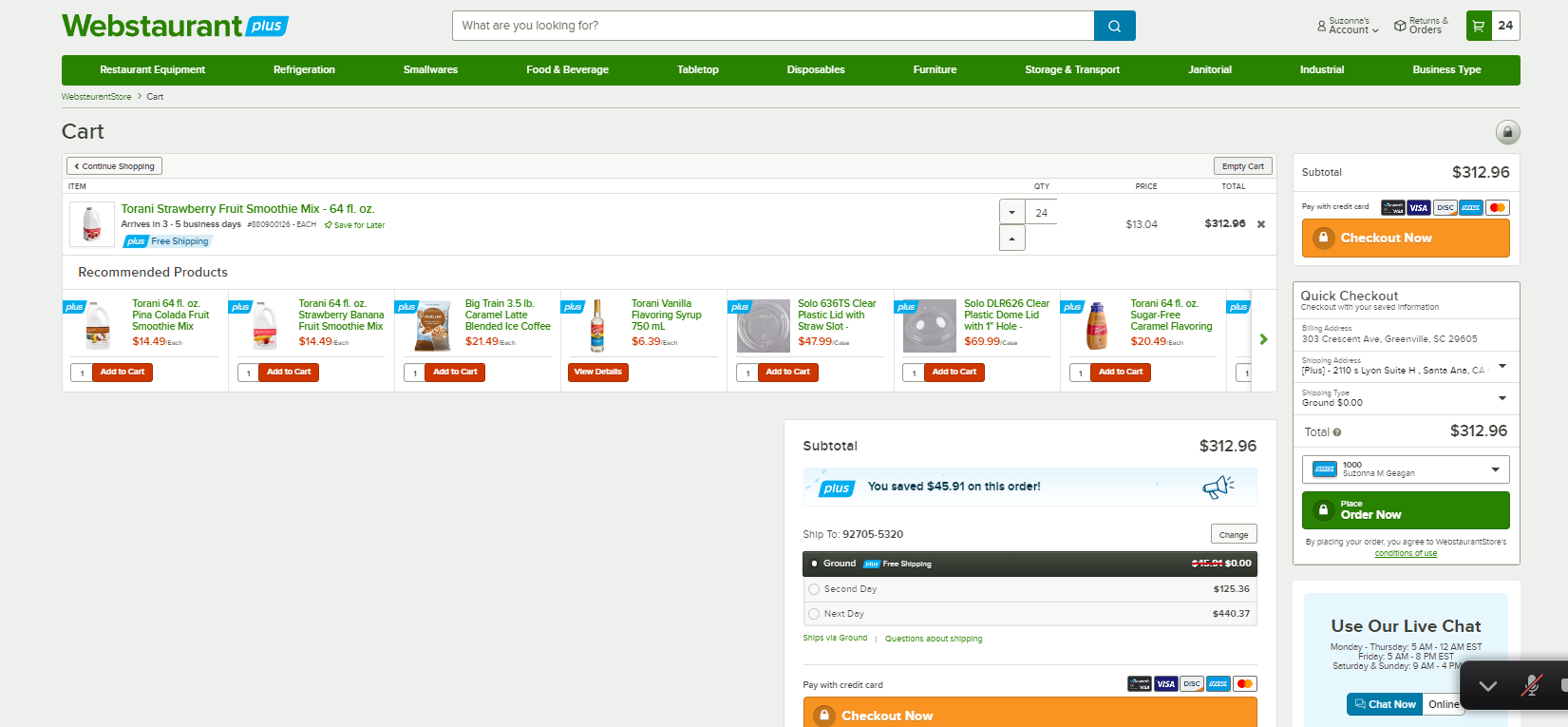Open Torani Strawberry Fruit Smoothie Mix product link
The image size is (1568, 727).
click(x=248, y=209)
